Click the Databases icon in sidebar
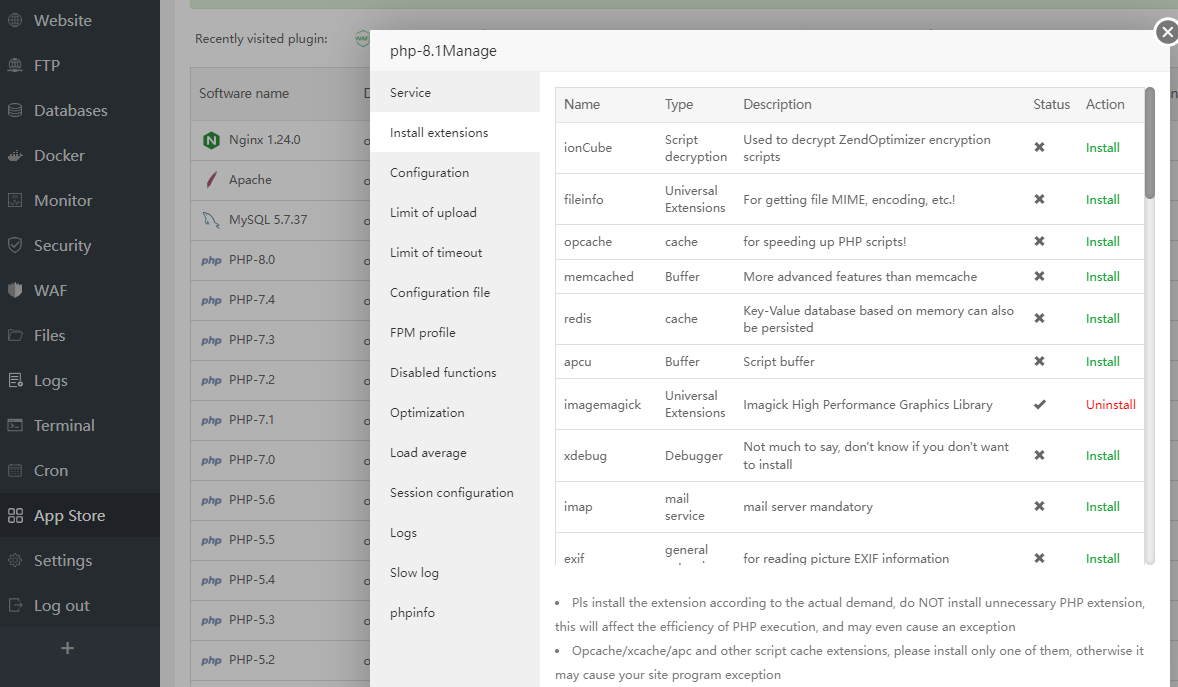The height and width of the screenshot is (687, 1178). coord(15,110)
